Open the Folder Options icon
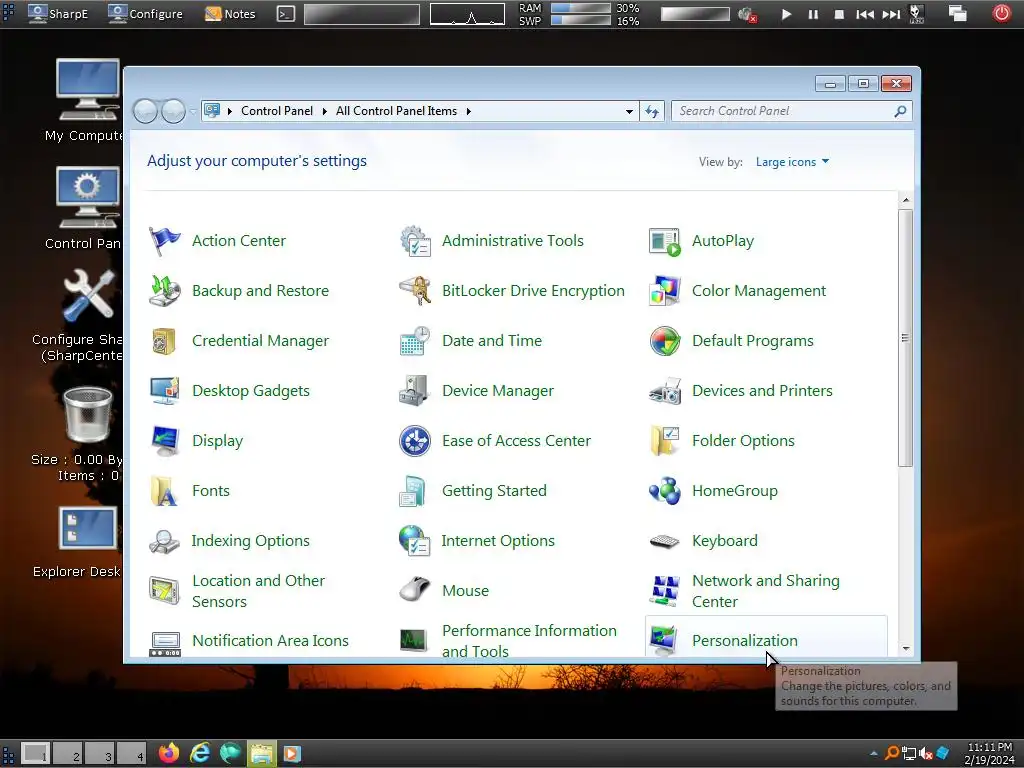The height and width of the screenshot is (768, 1024). point(665,441)
